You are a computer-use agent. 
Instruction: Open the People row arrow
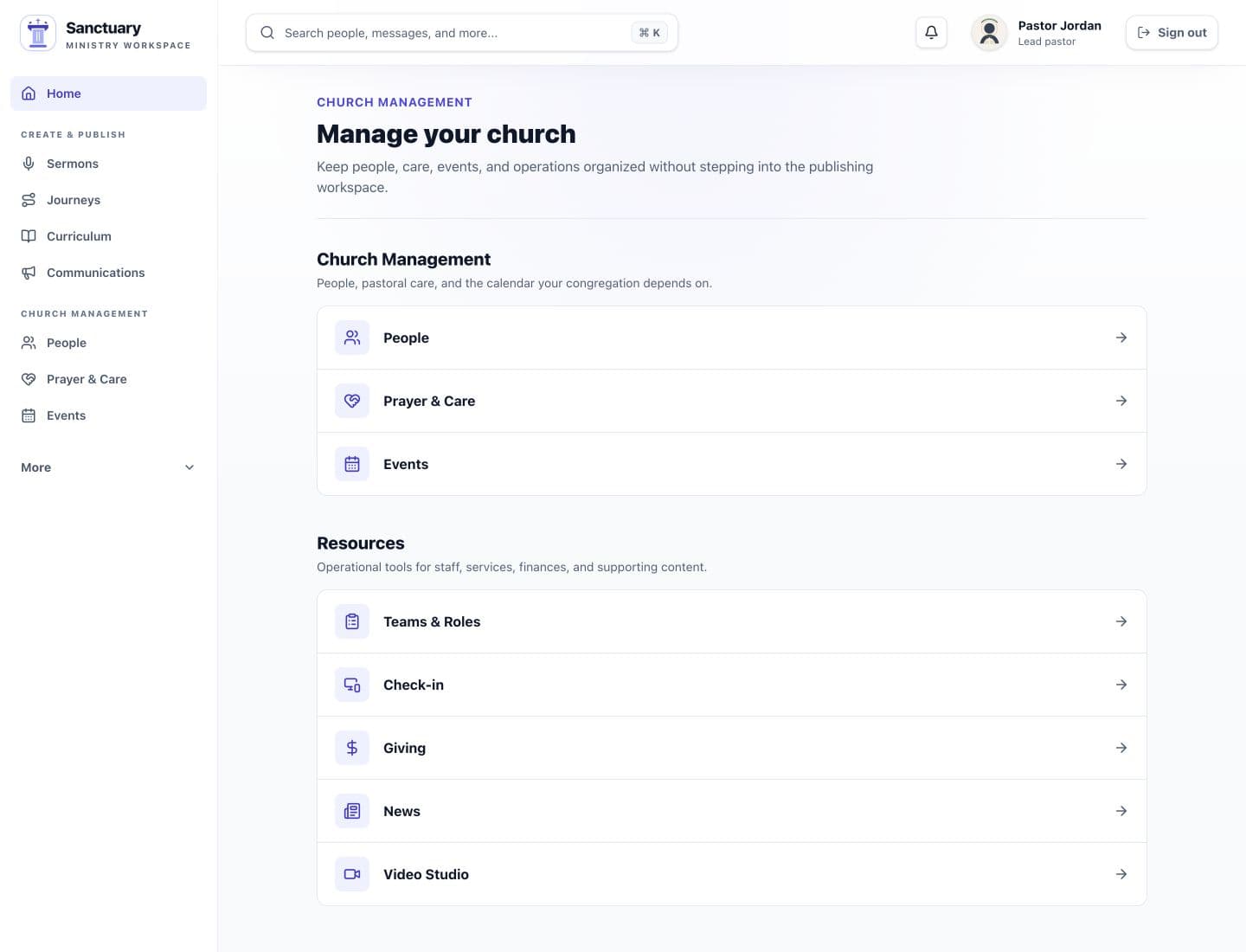[x=1121, y=338]
